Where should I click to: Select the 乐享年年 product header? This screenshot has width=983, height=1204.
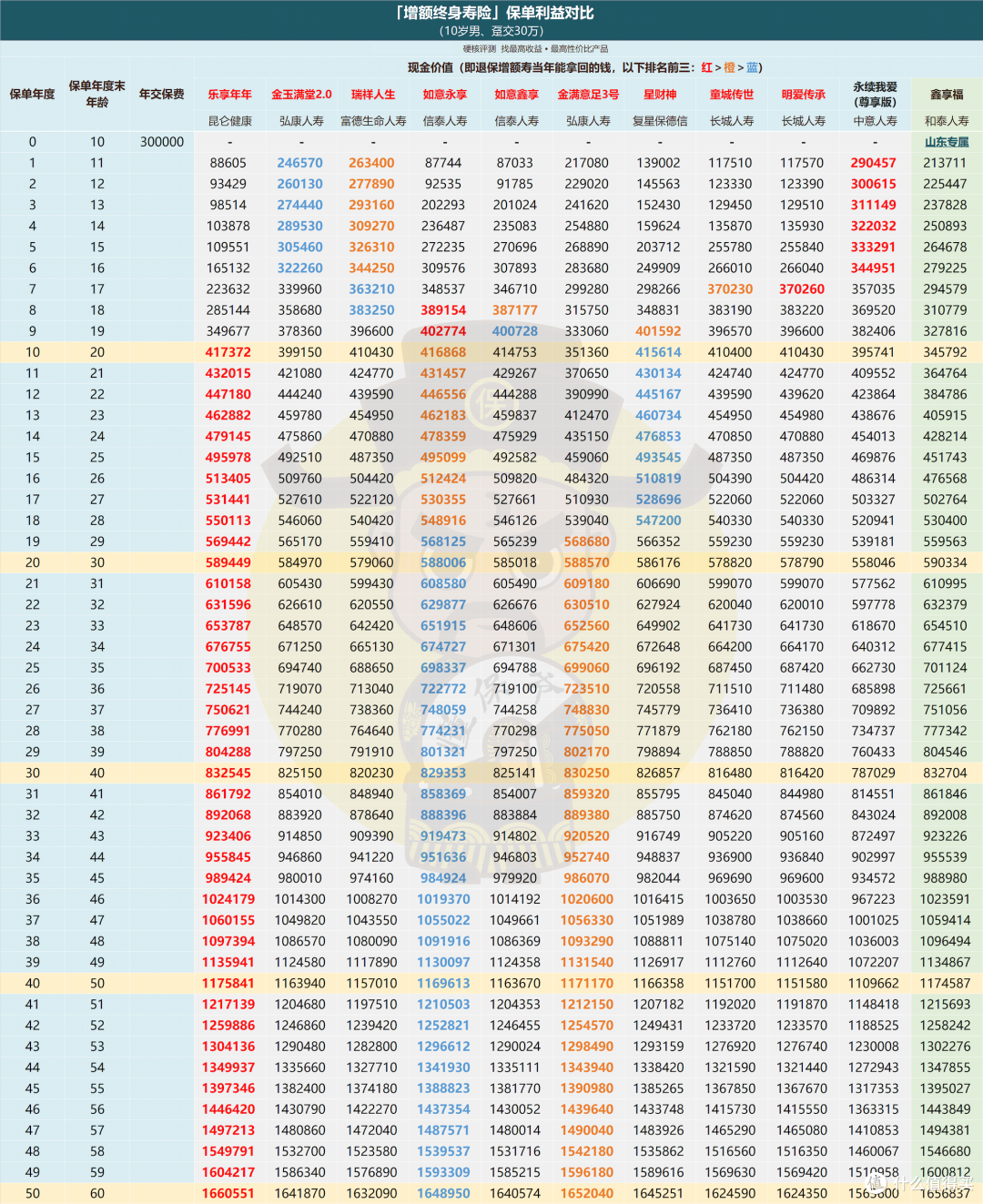coord(229,95)
